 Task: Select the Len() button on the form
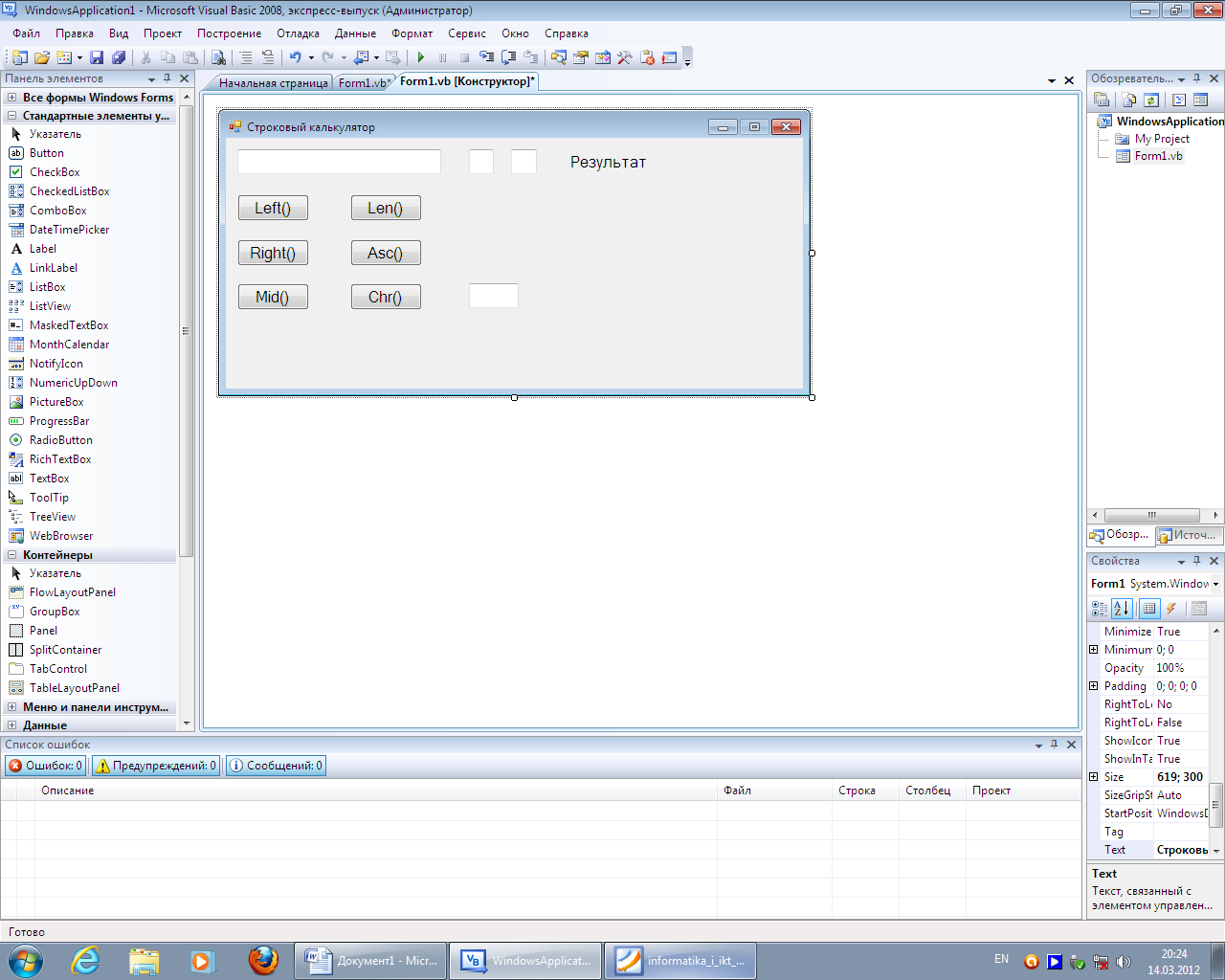[x=386, y=208]
